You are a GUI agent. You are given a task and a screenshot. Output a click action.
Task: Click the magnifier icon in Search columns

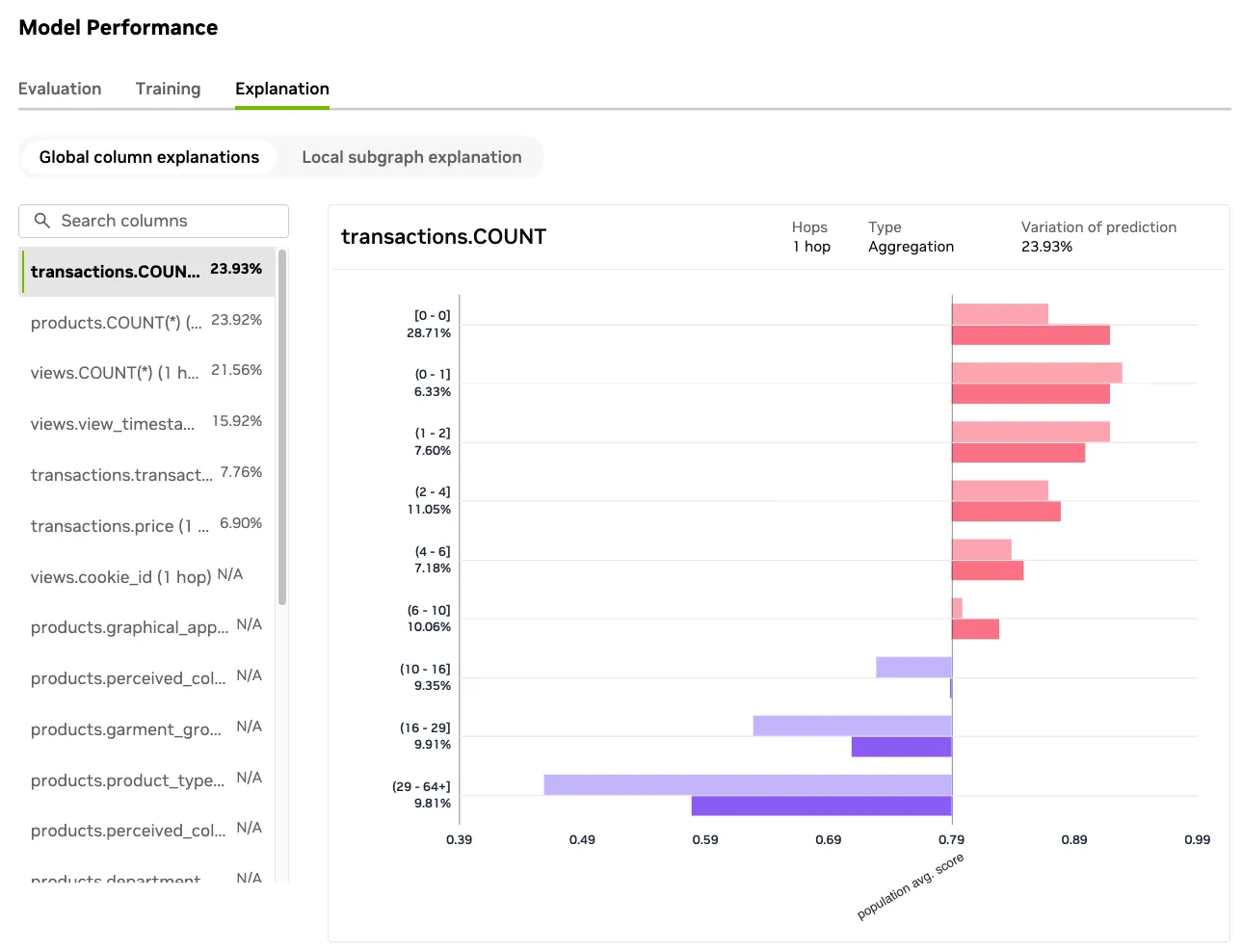pyautogui.click(x=41, y=221)
